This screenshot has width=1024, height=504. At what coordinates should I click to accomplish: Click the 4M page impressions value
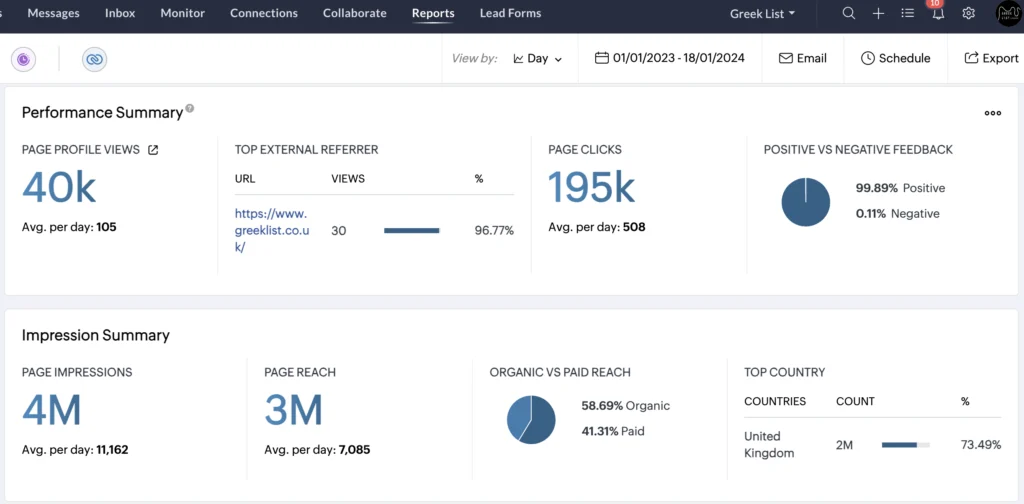point(52,411)
